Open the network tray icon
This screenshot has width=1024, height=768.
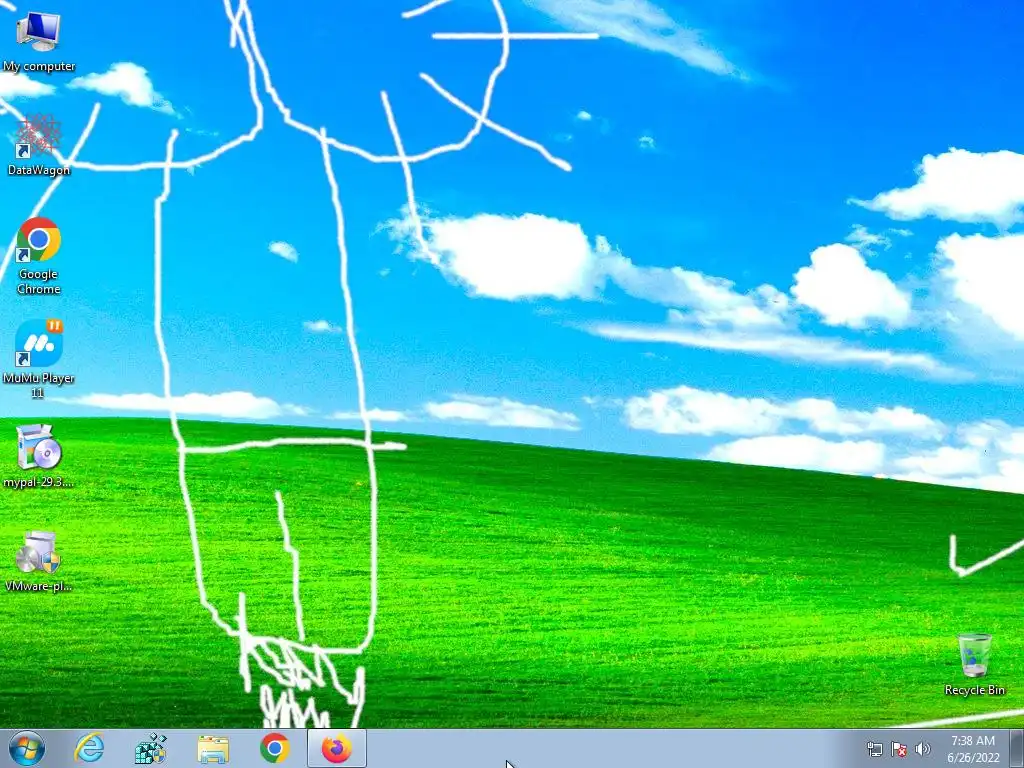point(874,749)
